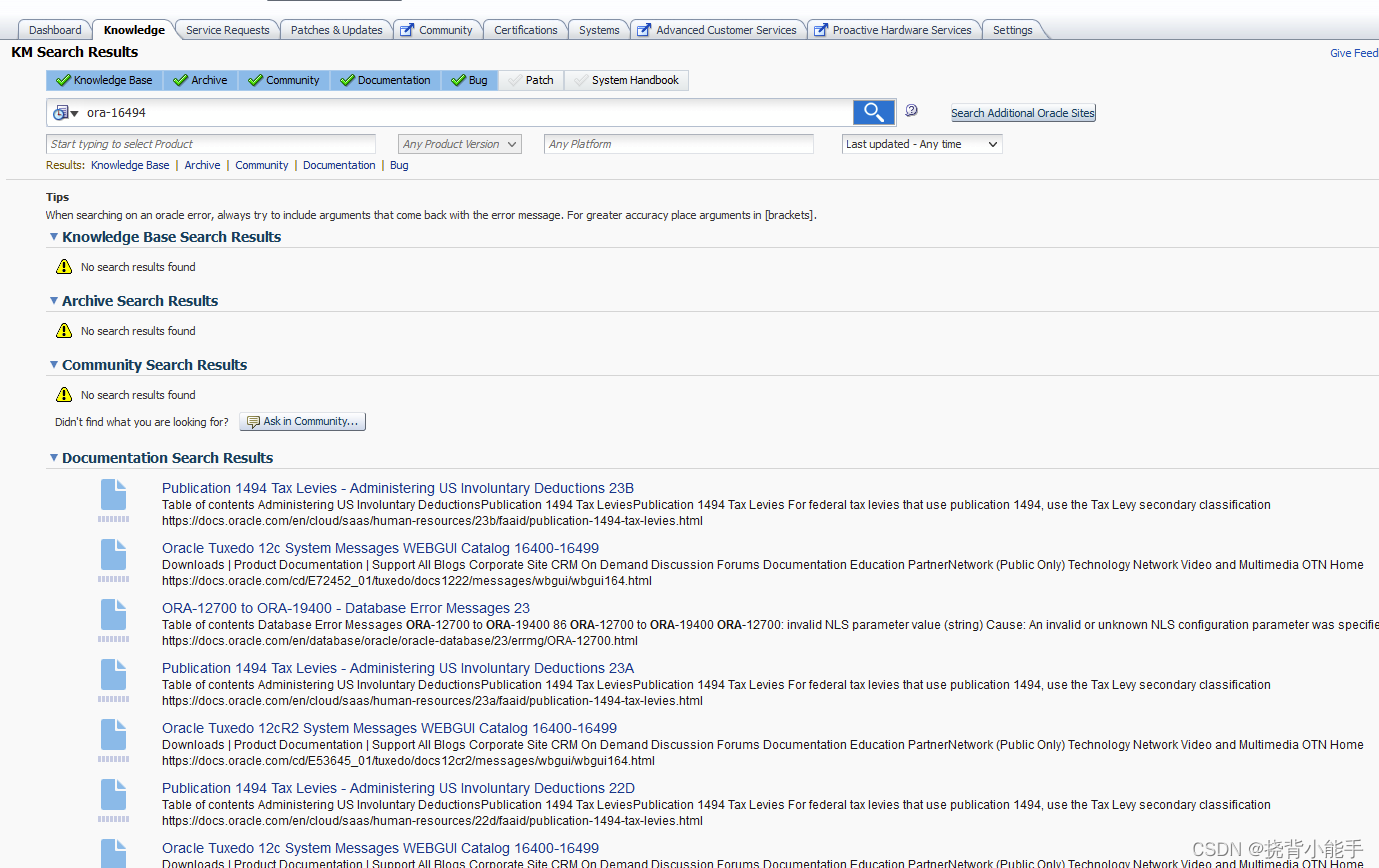1379x868 pixels.
Task: Open the Settings tab
Action: click(x=1012, y=30)
